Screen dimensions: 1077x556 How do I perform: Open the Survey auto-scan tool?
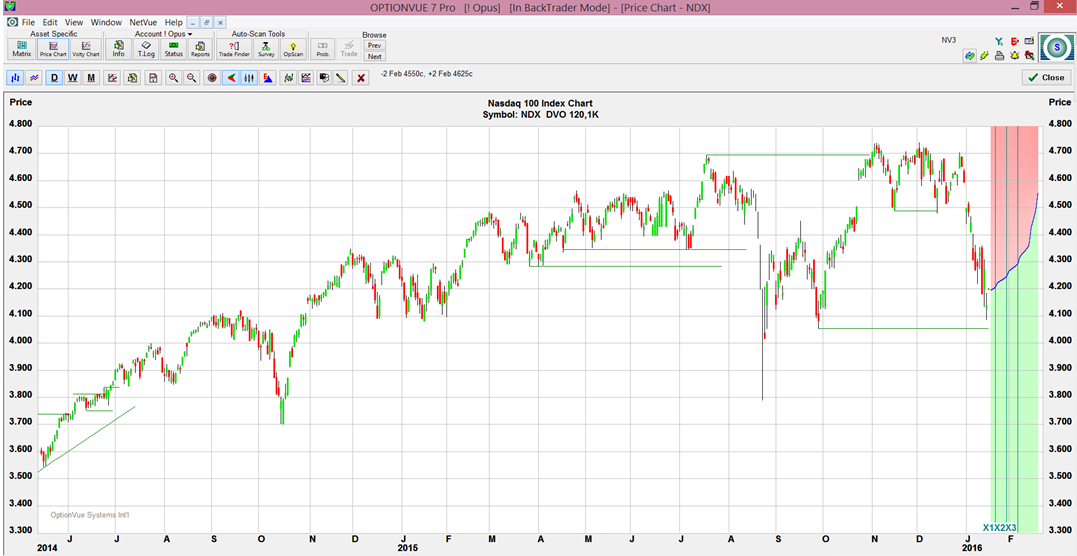(x=267, y=49)
